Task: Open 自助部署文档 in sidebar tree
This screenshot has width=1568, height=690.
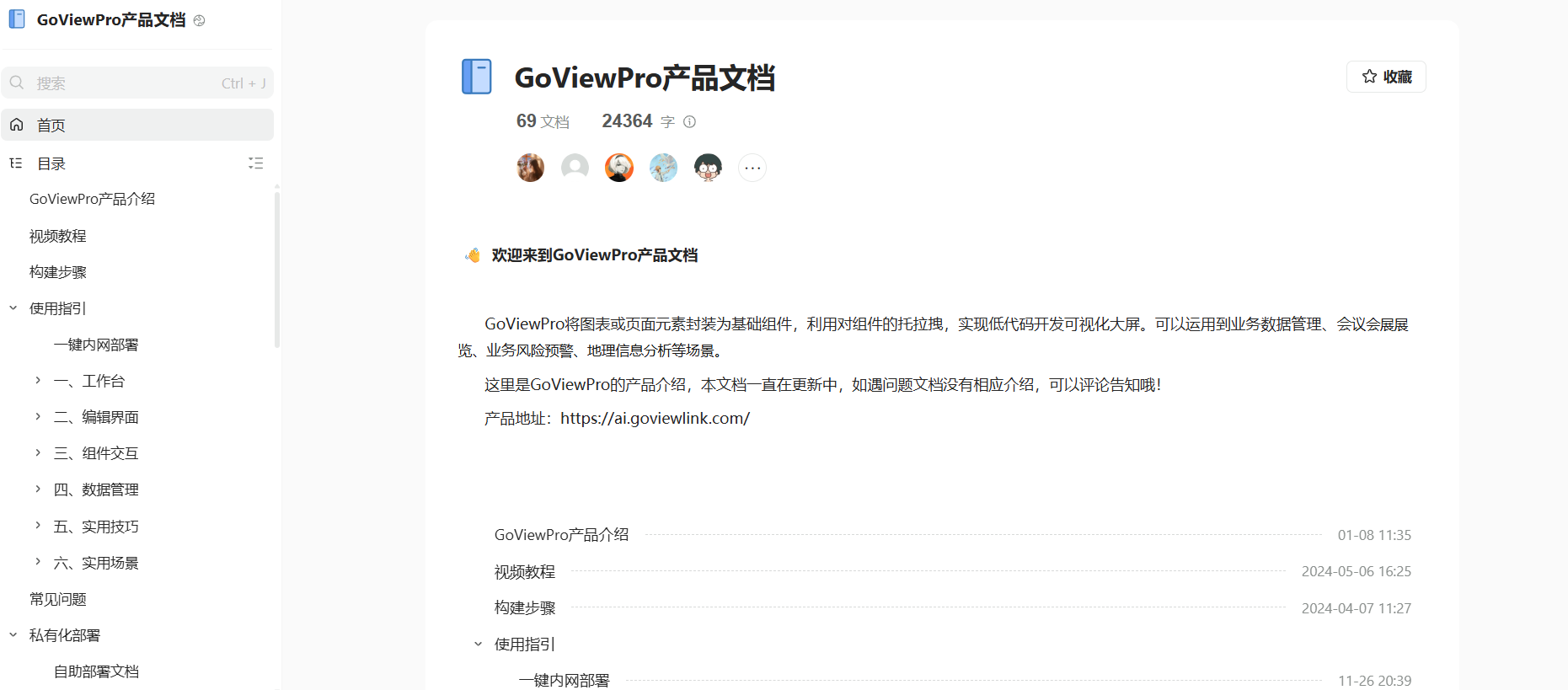Action: coord(96,671)
